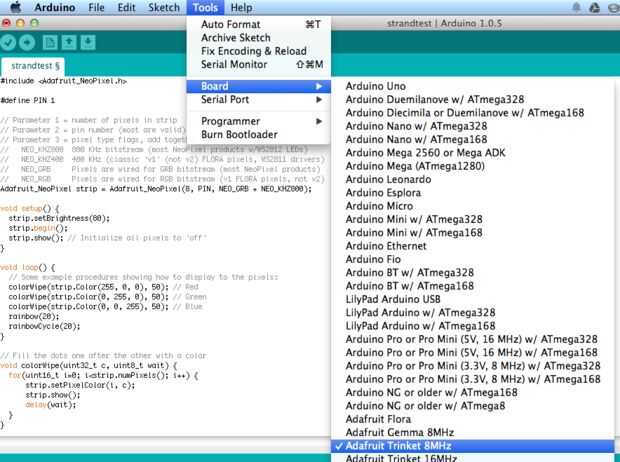This screenshot has height=462, width=620.
Task: Select Arduino Duemilanove w/ ATmega328
Action: coord(473,100)
